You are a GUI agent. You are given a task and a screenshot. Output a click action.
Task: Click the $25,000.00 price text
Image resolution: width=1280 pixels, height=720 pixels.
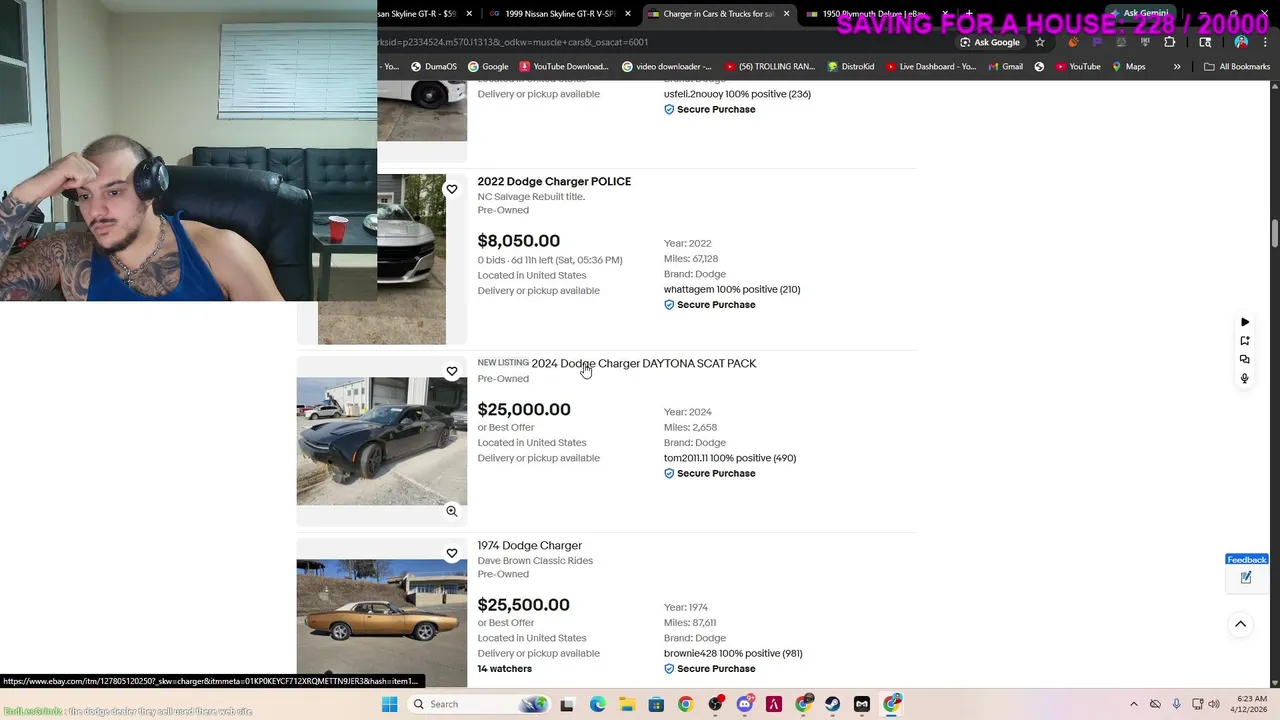(524, 410)
